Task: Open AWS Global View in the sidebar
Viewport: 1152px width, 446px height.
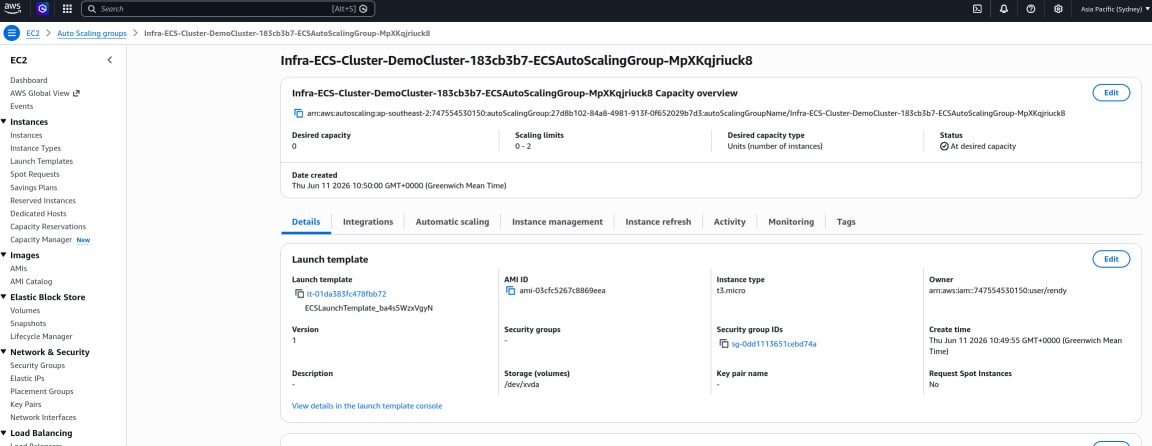Action: click(40, 93)
